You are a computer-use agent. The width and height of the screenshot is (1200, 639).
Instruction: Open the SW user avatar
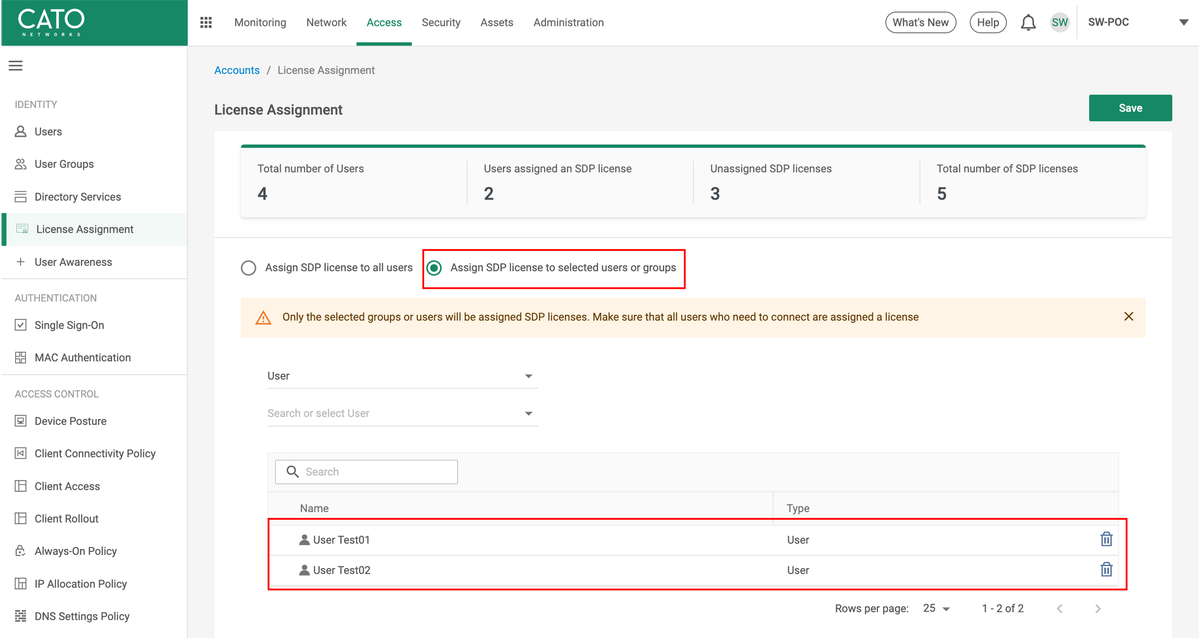click(x=1060, y=22)
